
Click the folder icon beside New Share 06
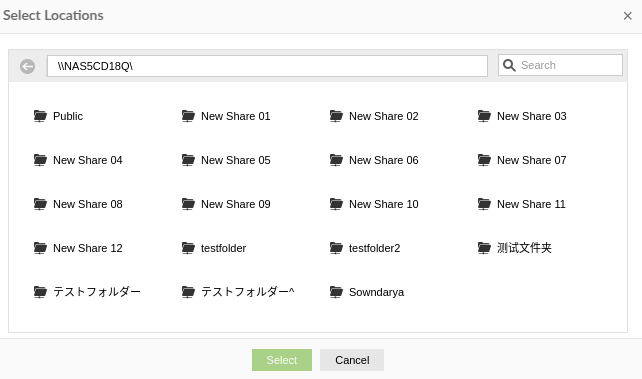click(x=336, y=160)
